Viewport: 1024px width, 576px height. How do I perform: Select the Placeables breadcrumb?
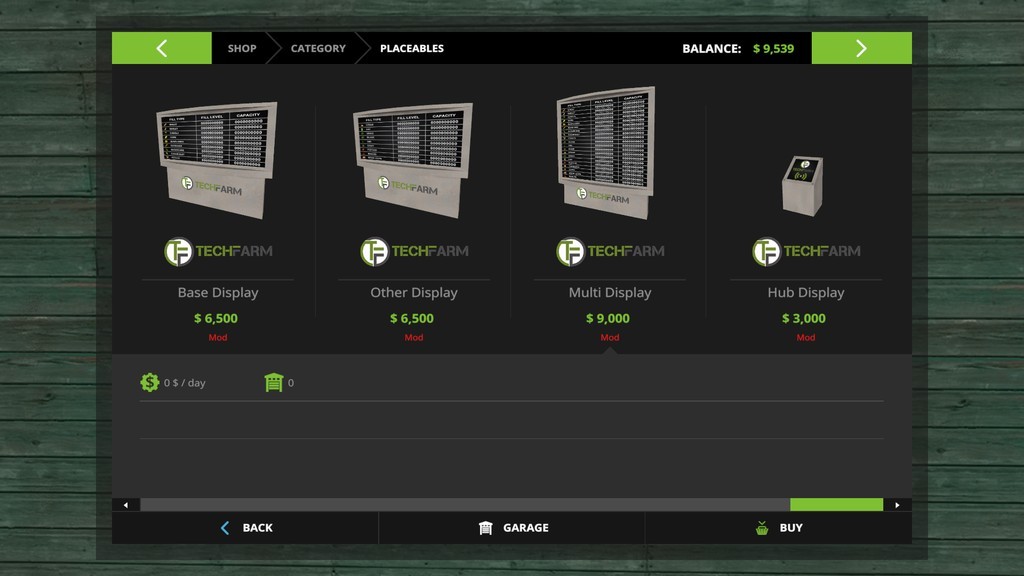(412, 48)
